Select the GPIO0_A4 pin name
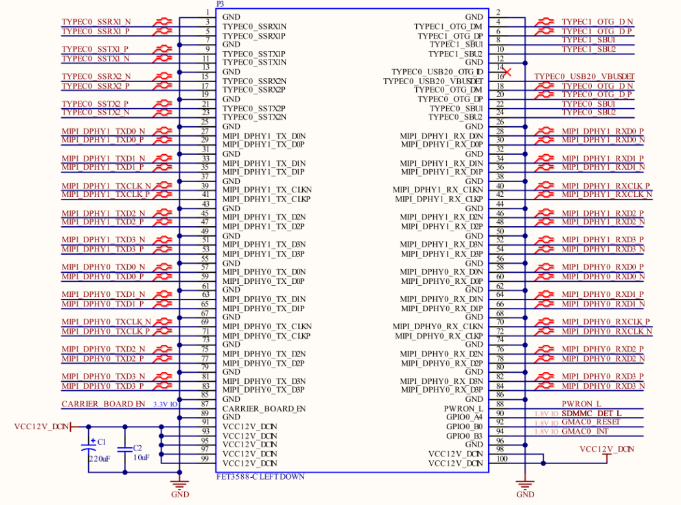The width and height of the screenshot is (681, 505). click(464, 417)
